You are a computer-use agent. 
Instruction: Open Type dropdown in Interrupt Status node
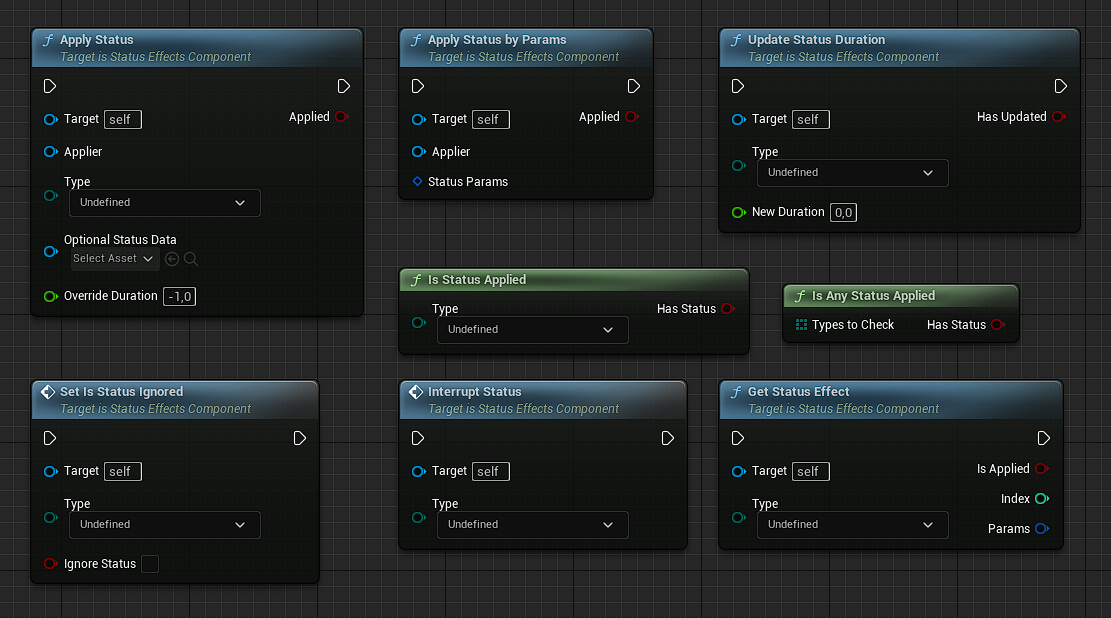(x=532, y=525)
